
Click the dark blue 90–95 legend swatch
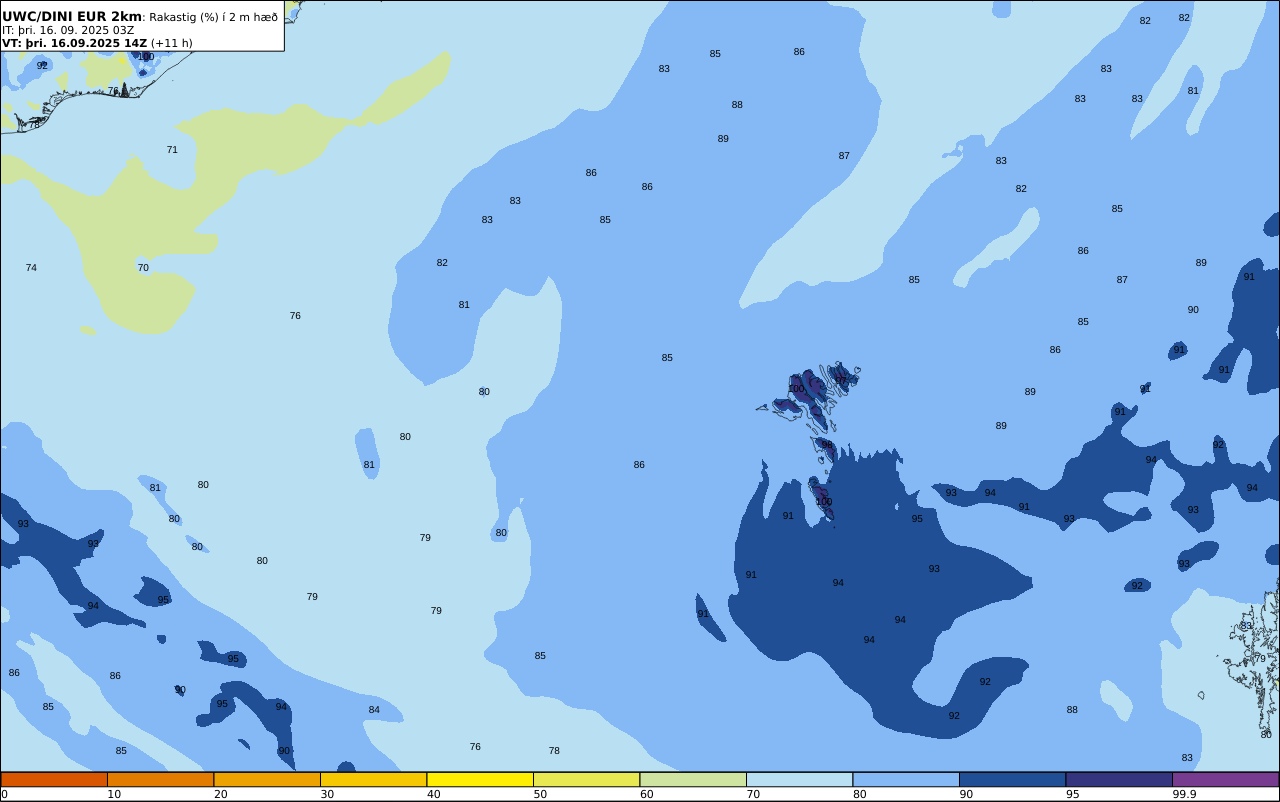coord(1012,779)
